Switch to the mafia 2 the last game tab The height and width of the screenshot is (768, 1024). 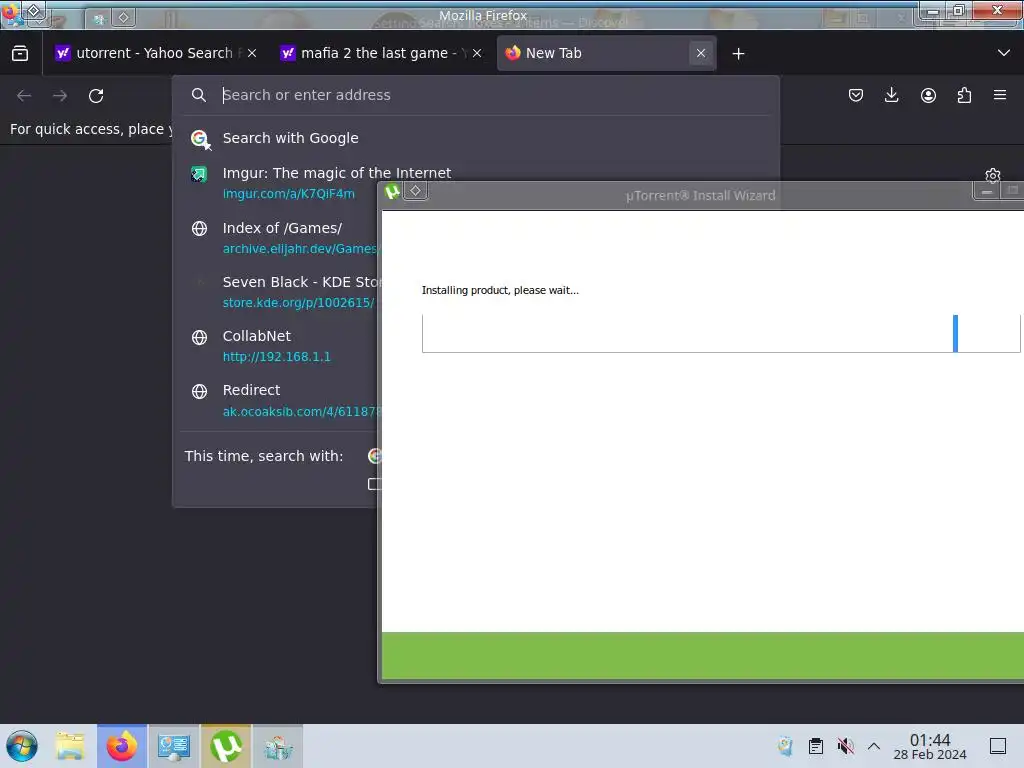(x=379, y=54)
